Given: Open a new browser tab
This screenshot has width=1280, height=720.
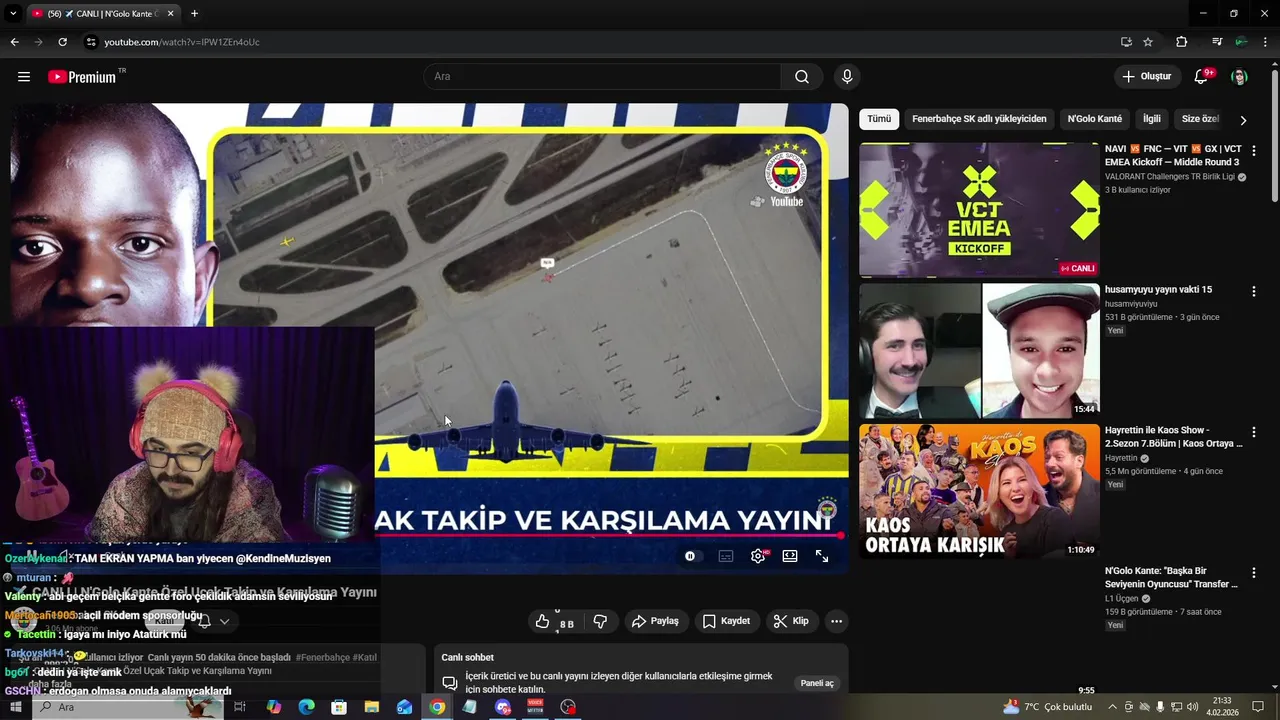Looking at the screenshot, I should [x=194, y=14].
